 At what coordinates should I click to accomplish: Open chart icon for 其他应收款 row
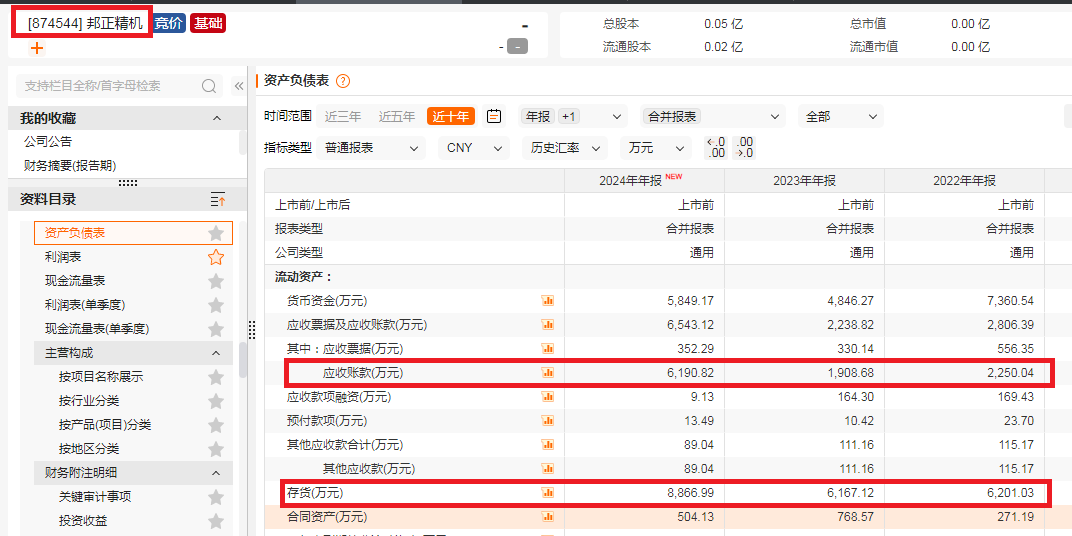point(548,468)
